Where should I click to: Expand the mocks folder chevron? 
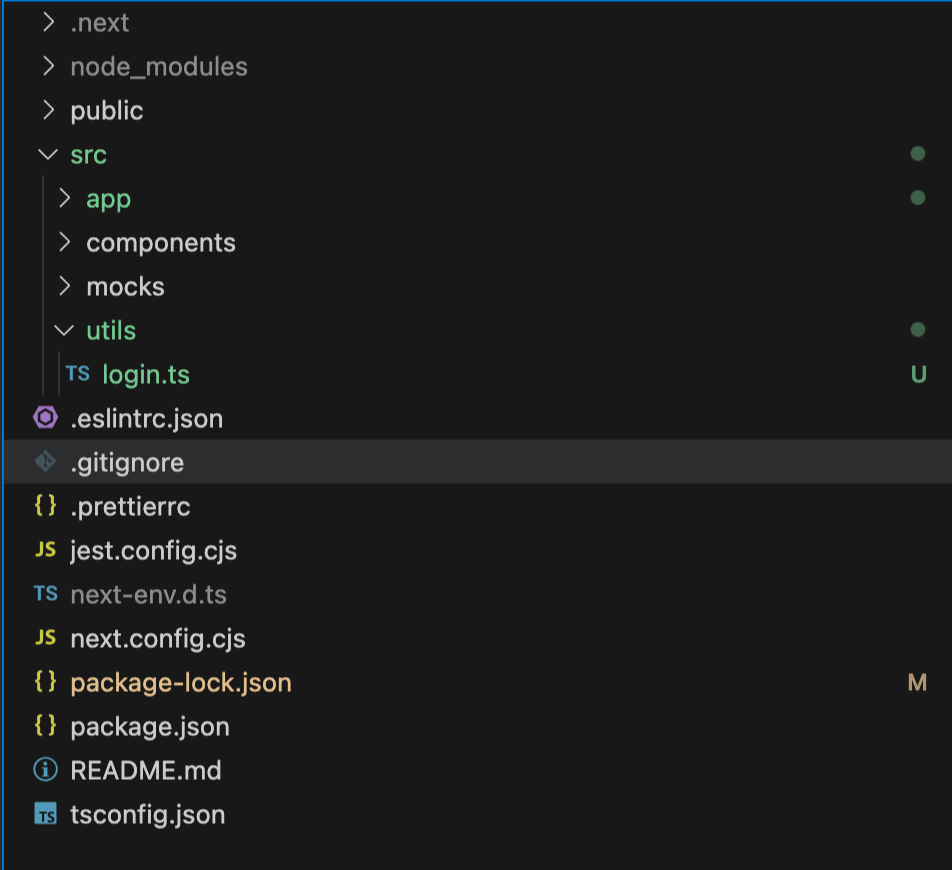[x=64, y=287]
